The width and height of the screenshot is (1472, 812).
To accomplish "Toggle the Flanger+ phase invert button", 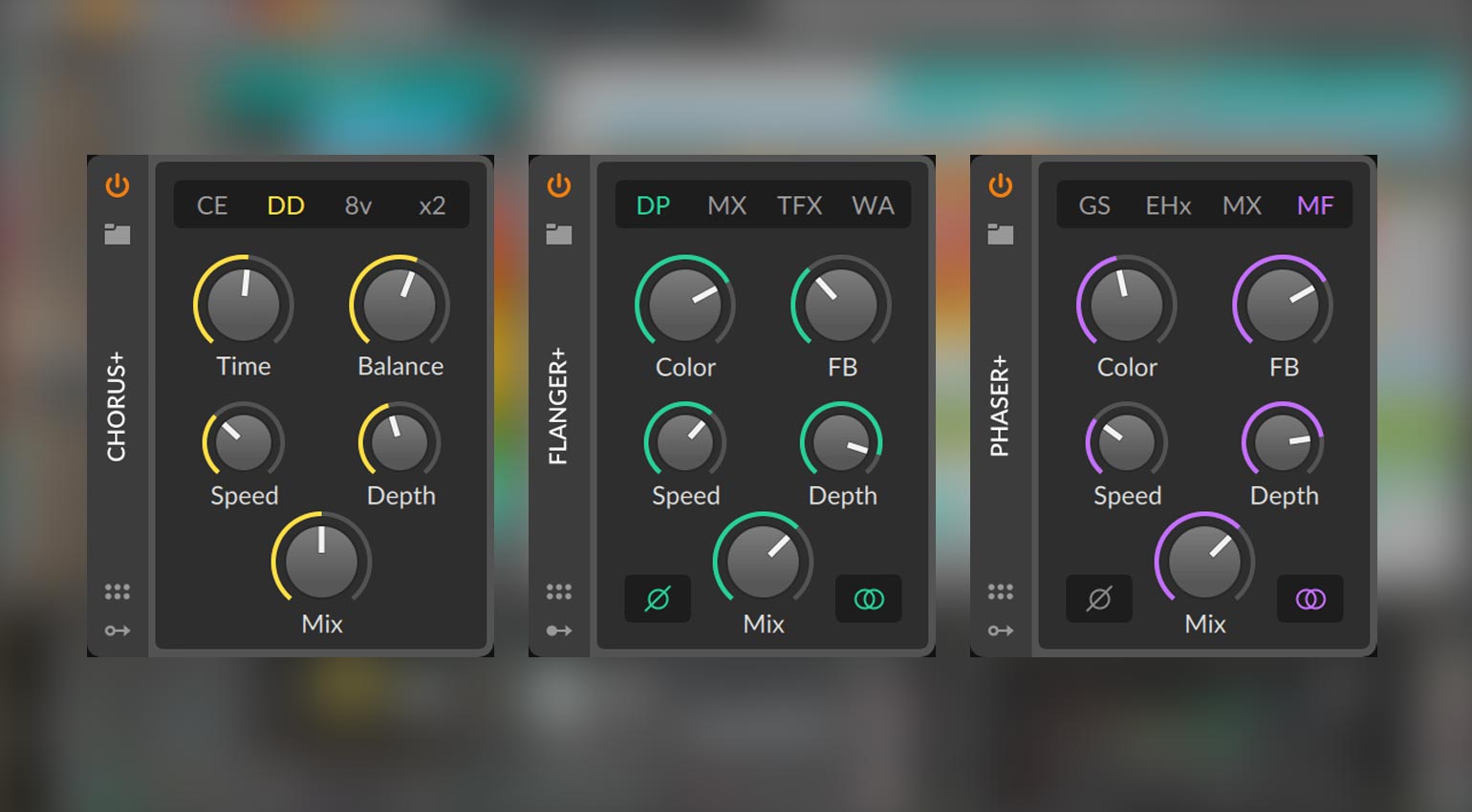I will pyautogui.click(x=658, y=599).
